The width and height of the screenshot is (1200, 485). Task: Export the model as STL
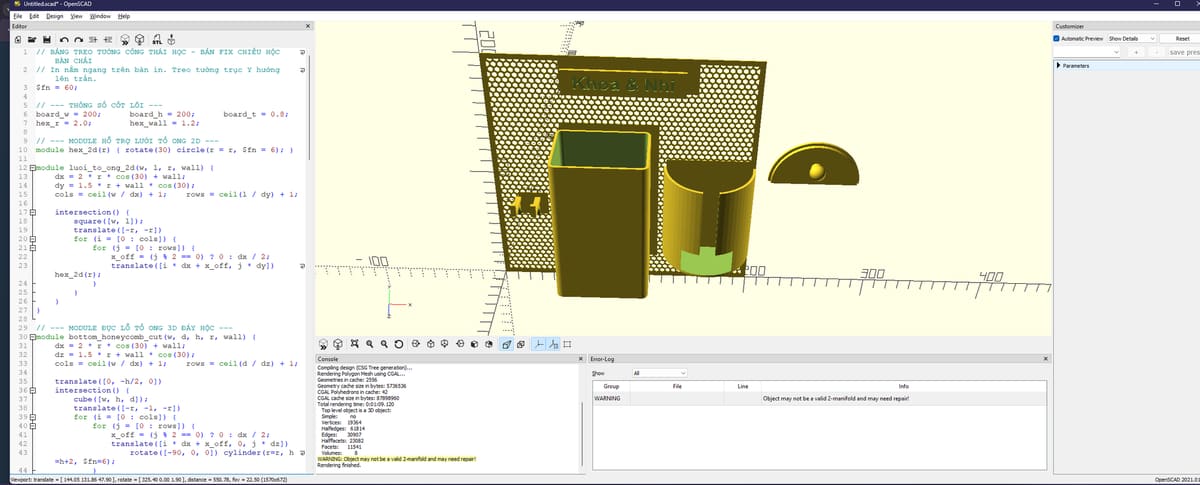pos(156,39)
